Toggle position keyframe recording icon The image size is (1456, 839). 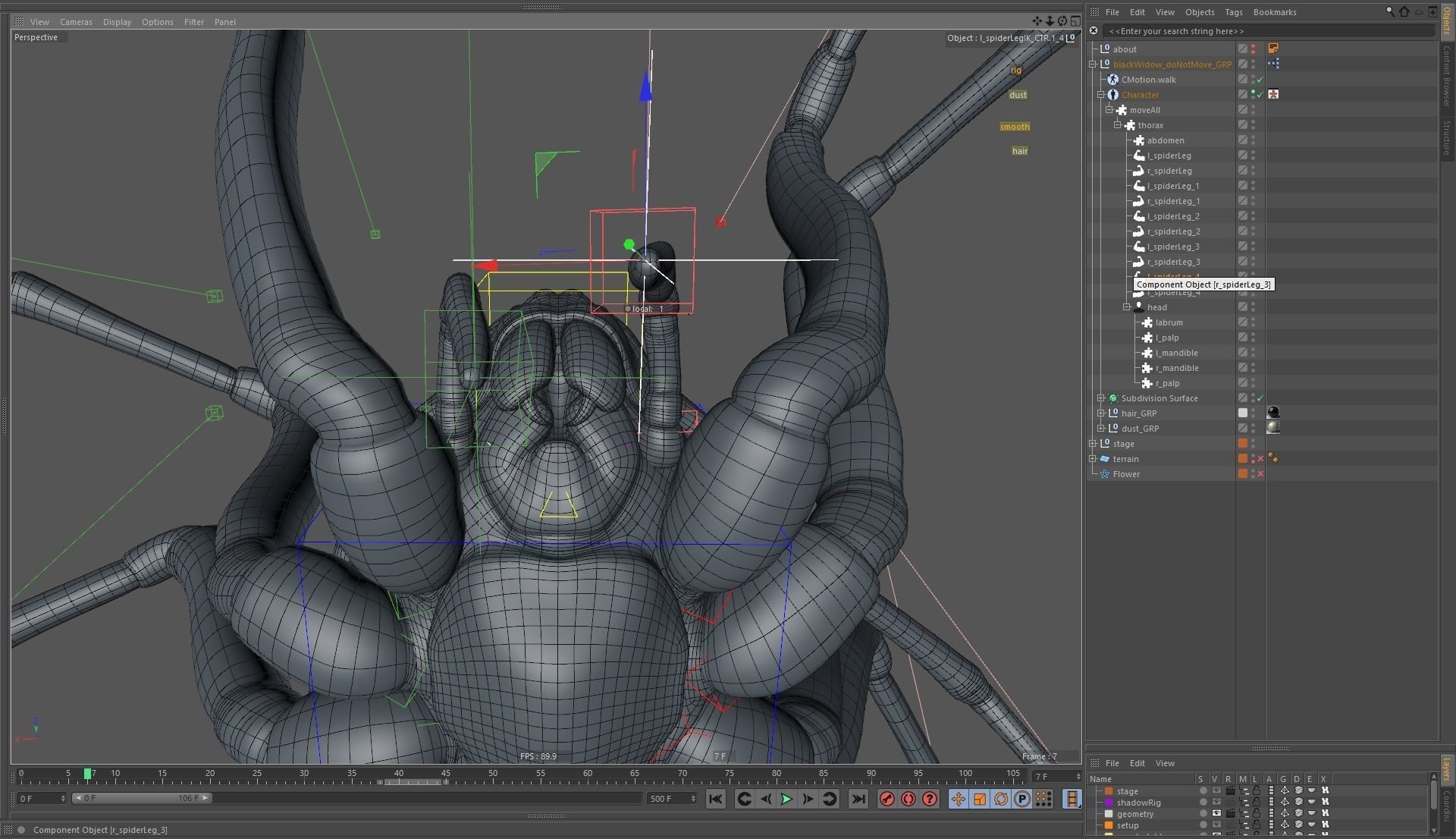[958, 799]
